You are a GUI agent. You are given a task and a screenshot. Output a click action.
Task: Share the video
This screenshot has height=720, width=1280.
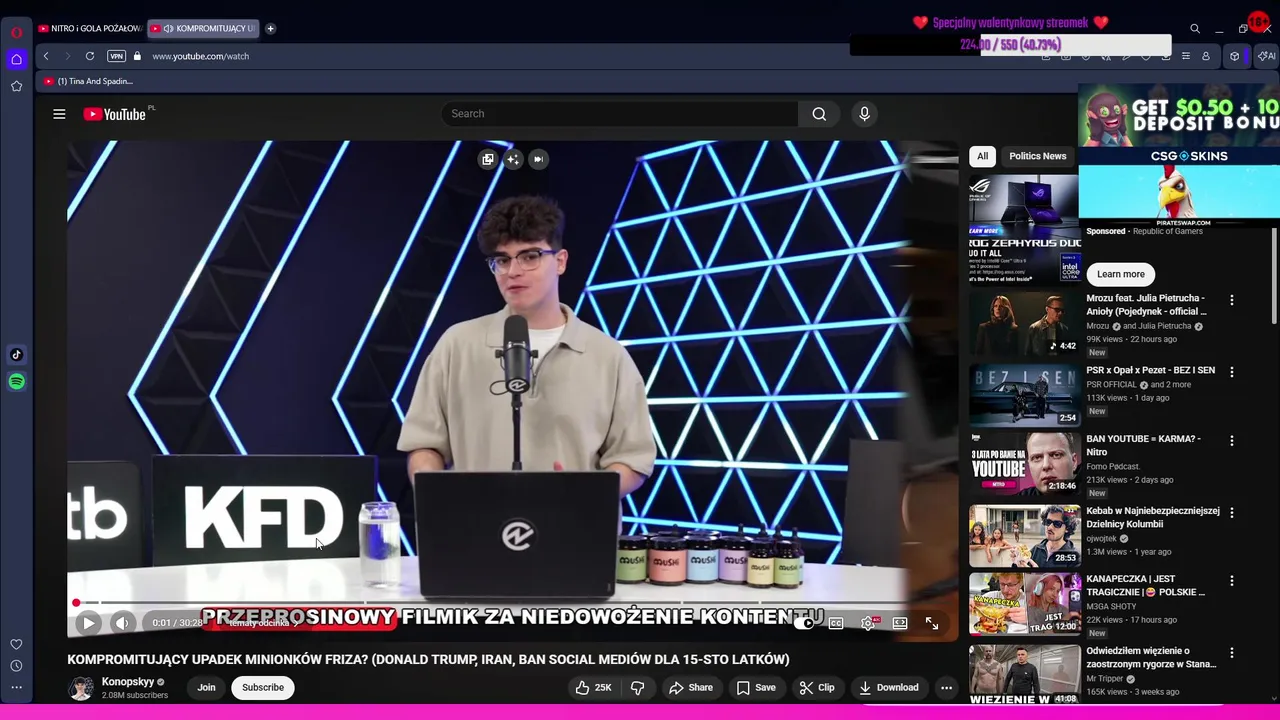pyautogui.click(x=691, y=687)
